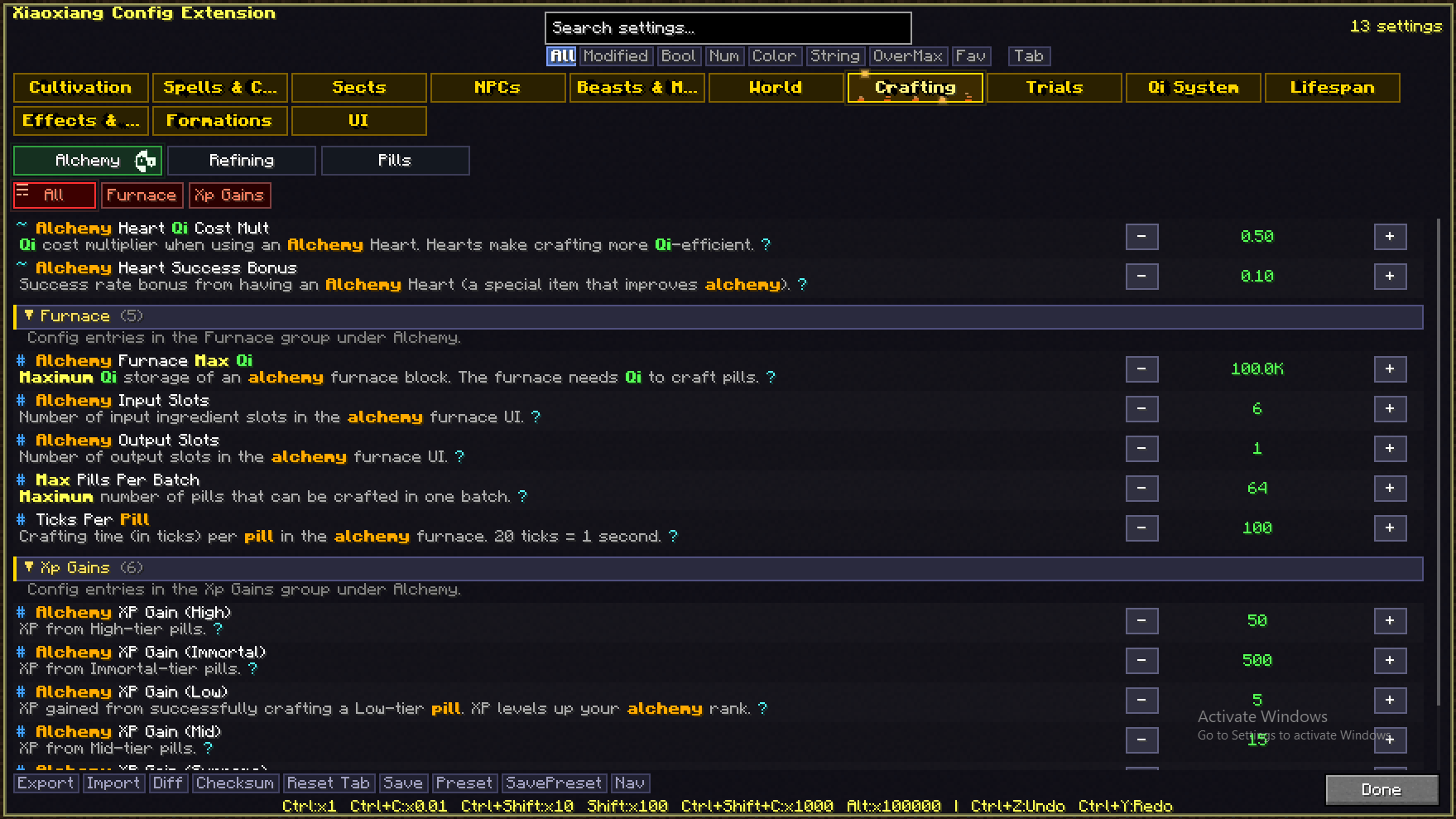Decrease Alchemy XP Gain (Immortal)

point(1141,661)
